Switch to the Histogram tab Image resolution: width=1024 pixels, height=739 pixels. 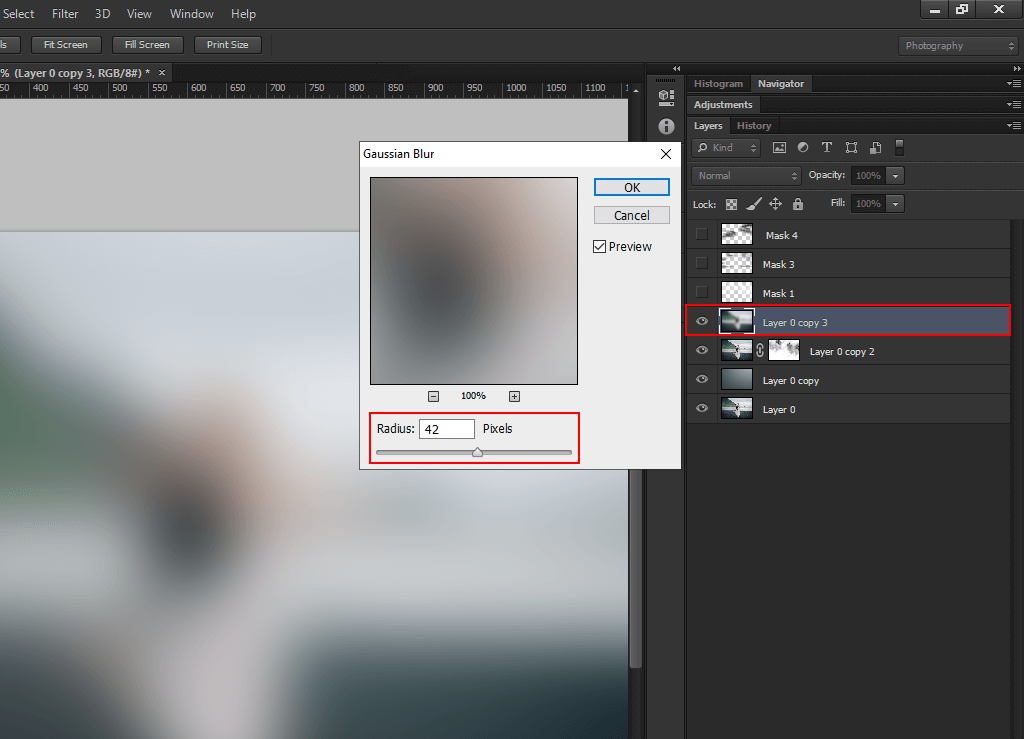[x=718, y=84]
